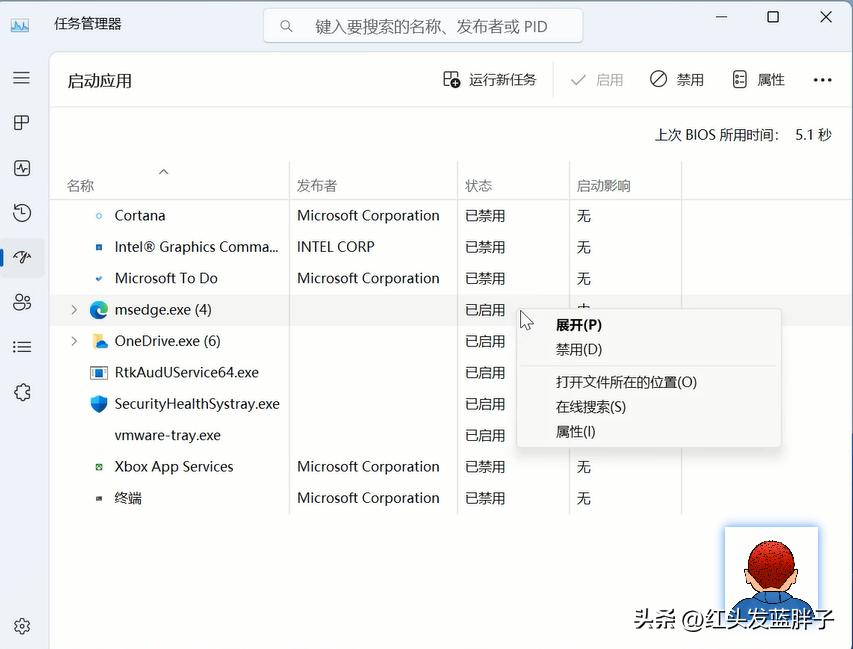Sort by the 发布者 column header

312,185
